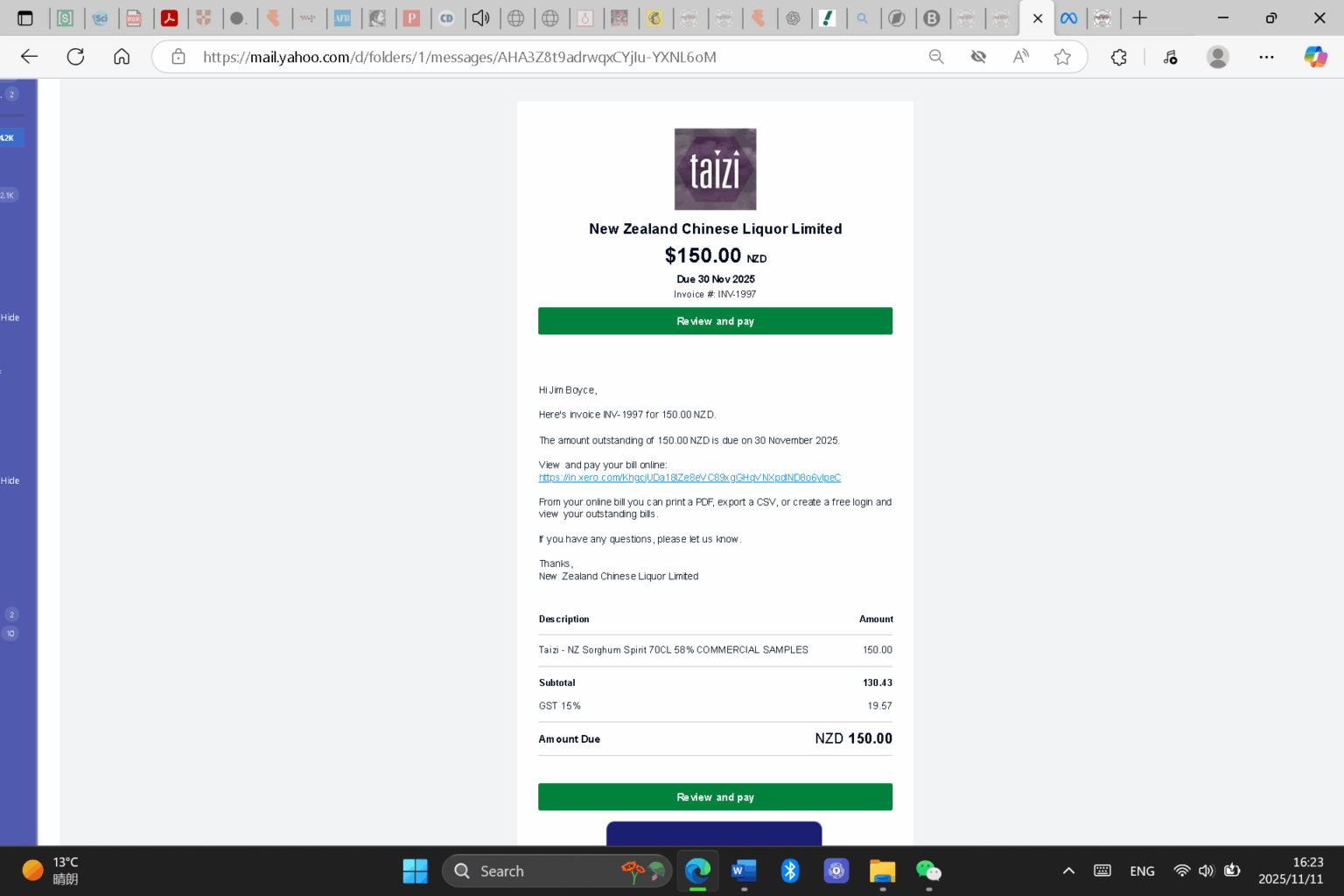Screen dimensions: 1344x896
Task: Add page to favorites with star icon
Action: (x=1062, y=57)
